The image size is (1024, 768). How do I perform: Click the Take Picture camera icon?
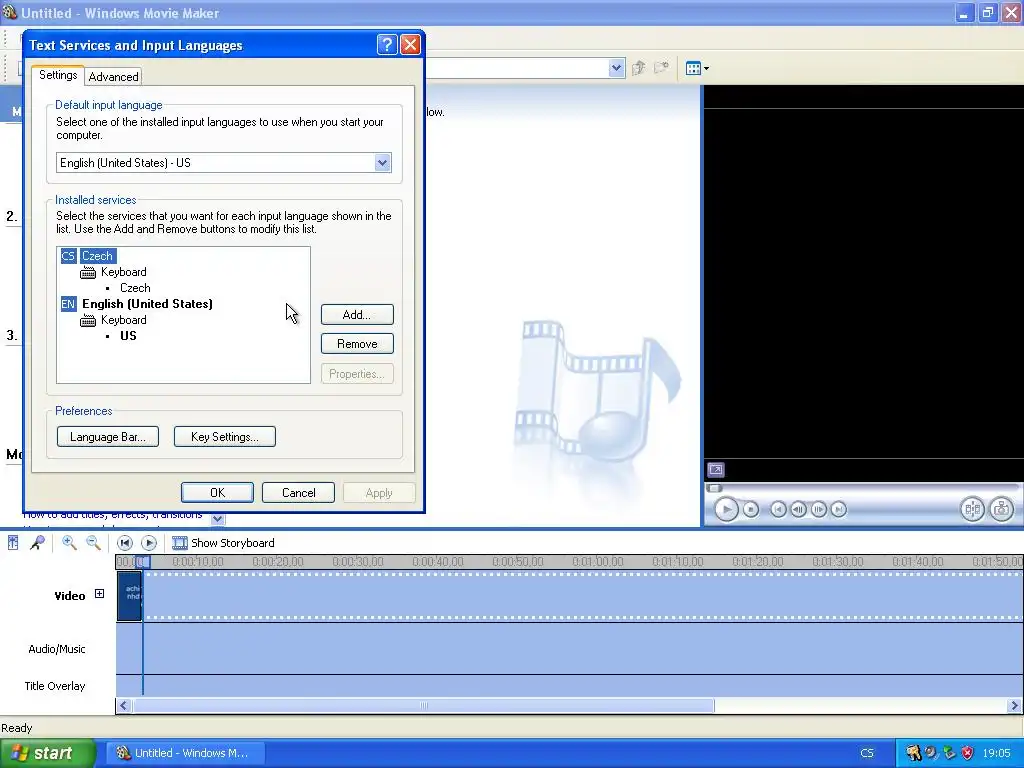tap(1002, 509)
